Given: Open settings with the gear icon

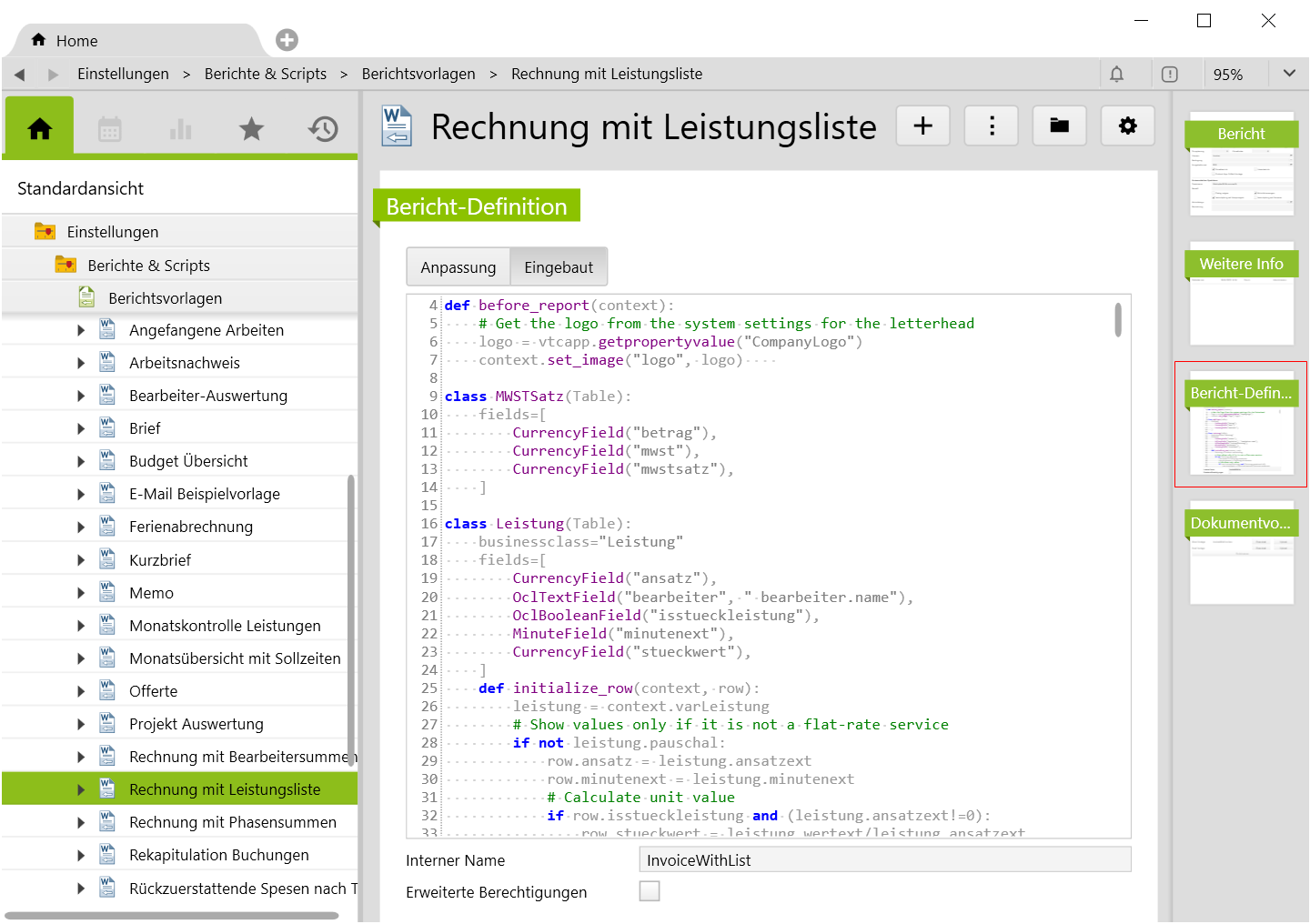Looking at the screenshot, I should 1127,126.
